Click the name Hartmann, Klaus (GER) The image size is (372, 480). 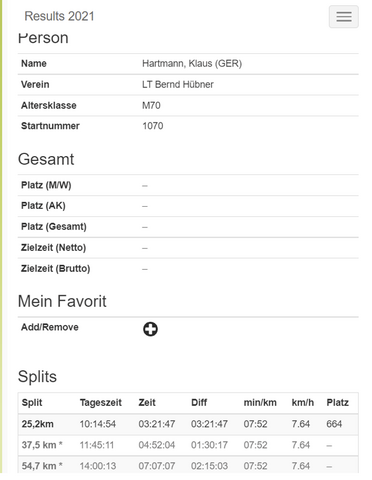[x=192, y=63]
